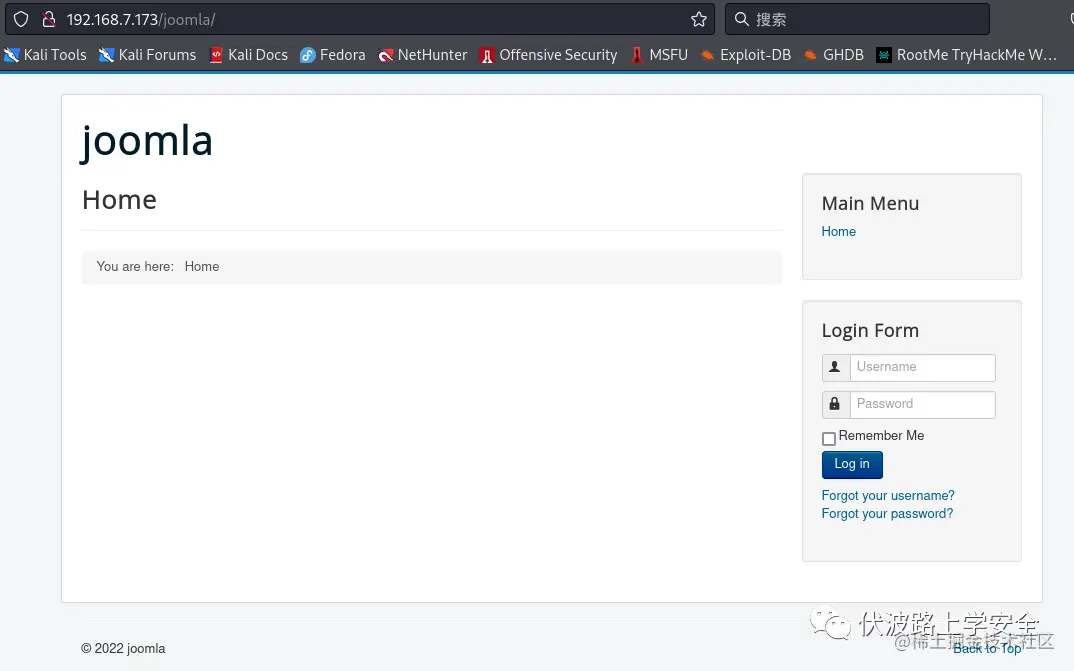1074x671 pixels.
Task: Open the Kali Tools bookmark
Action: point(45,55)
